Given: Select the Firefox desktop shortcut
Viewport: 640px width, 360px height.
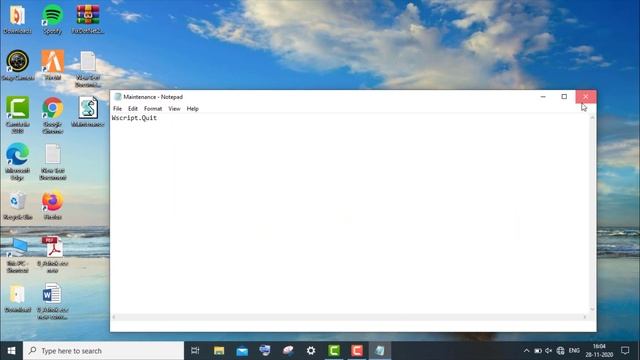Looking at the screenshot, I should pyautogui.click(x=53, y=206).
